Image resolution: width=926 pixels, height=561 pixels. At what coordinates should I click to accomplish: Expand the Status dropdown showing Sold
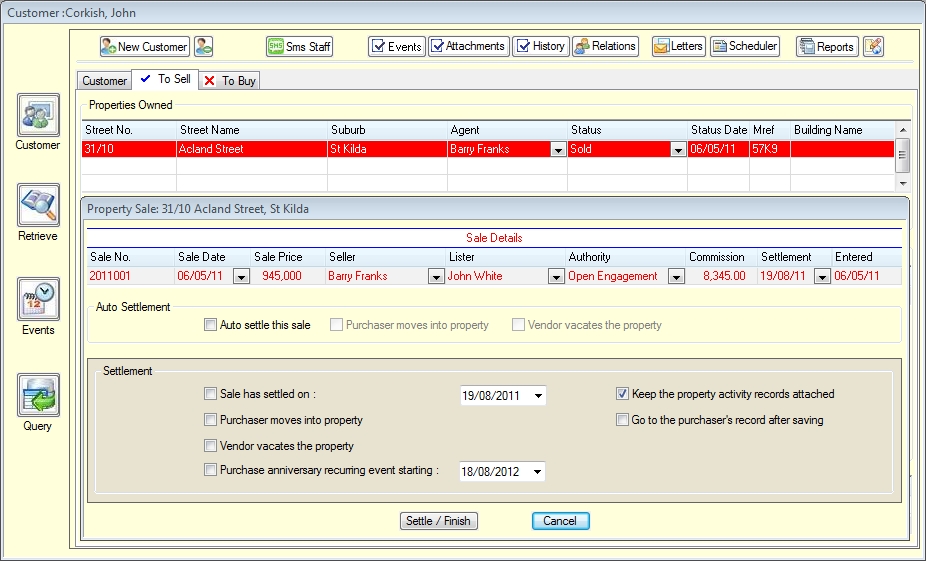click(x=677, y=149)
